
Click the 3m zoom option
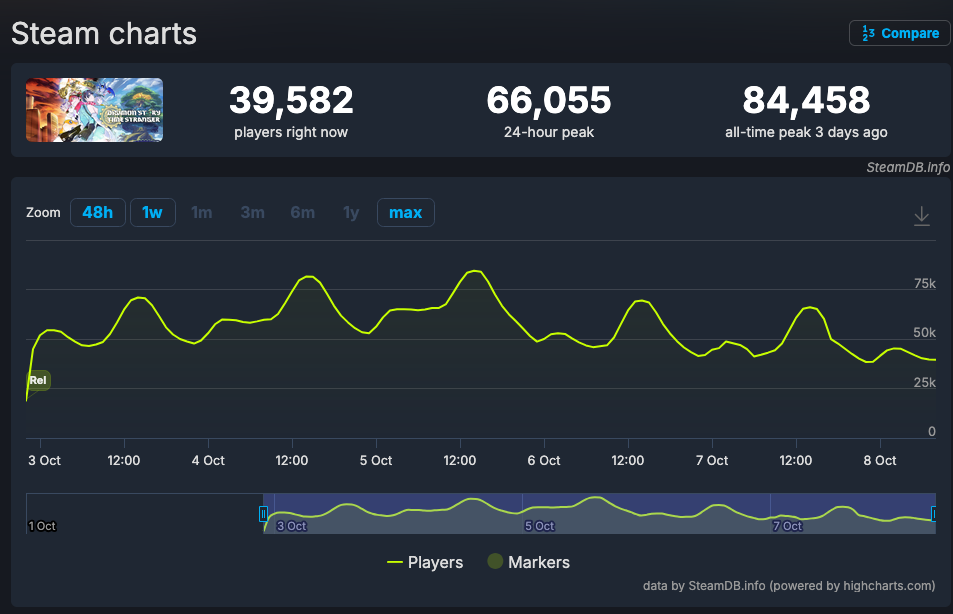coord(252,212)
